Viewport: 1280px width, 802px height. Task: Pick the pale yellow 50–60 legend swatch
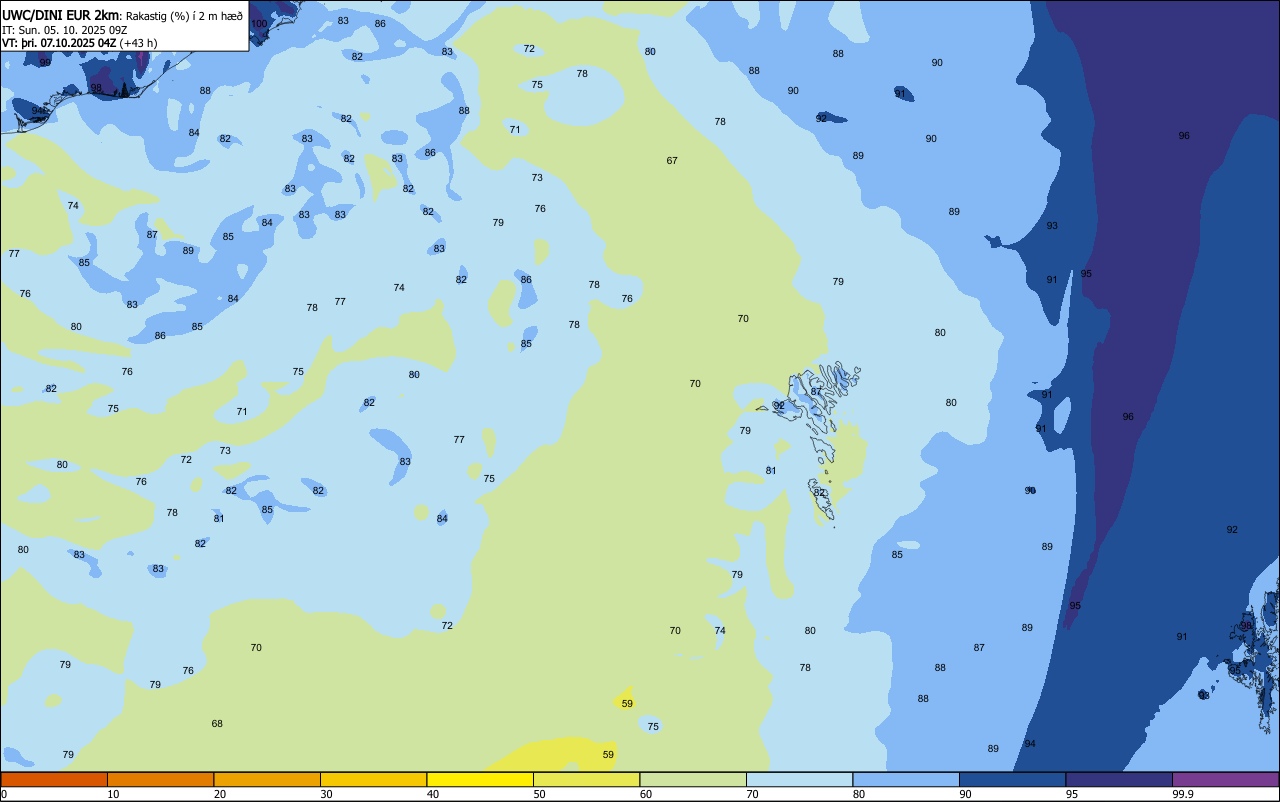[586, 779]
